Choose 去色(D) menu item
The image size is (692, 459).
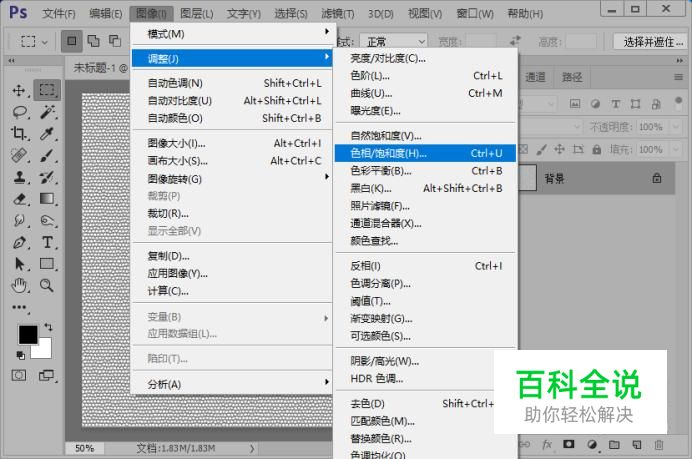[414, 403]
